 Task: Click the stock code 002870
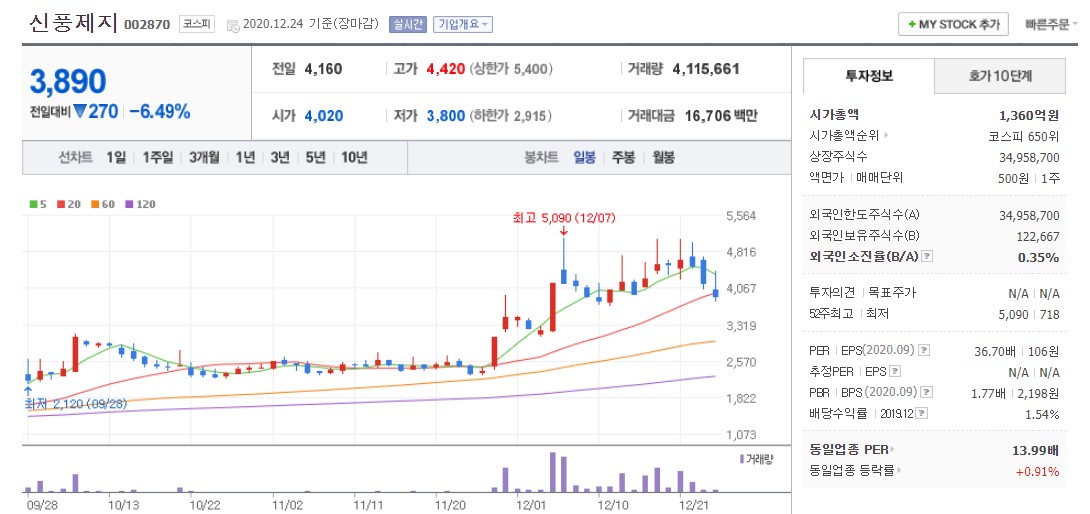pos(147,25)
